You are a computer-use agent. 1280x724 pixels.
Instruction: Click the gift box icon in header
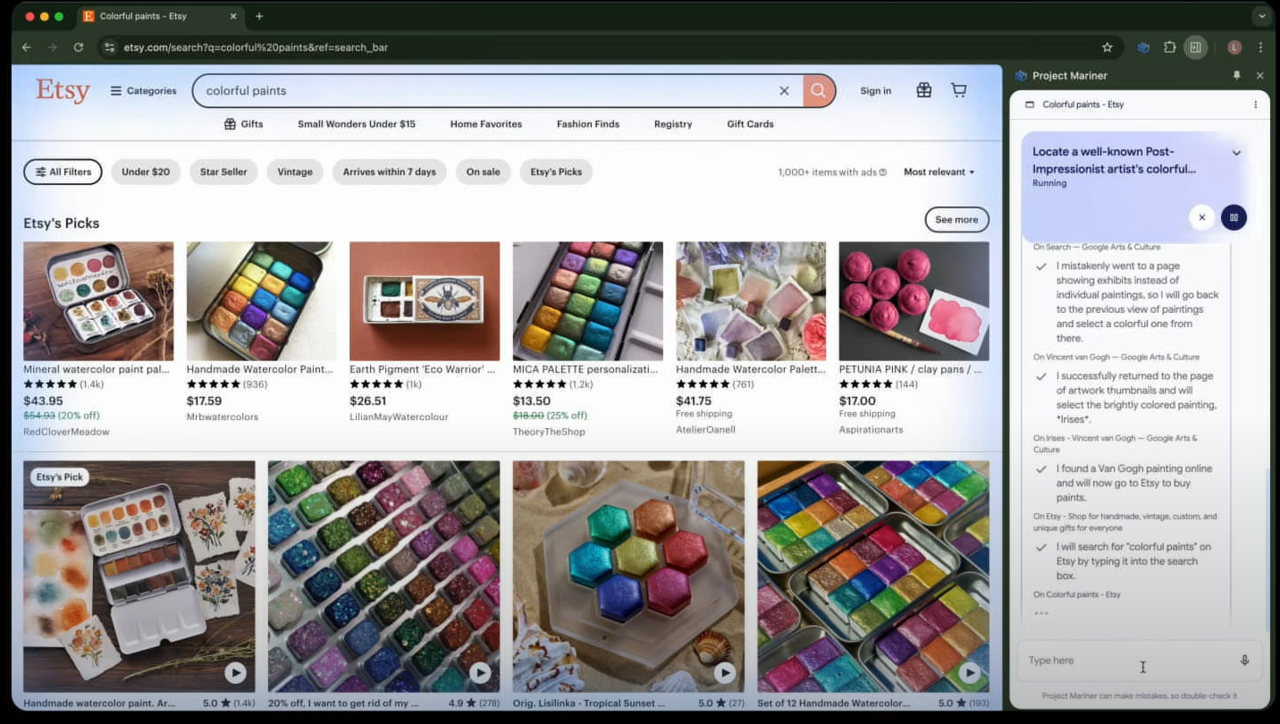[924, 91]
